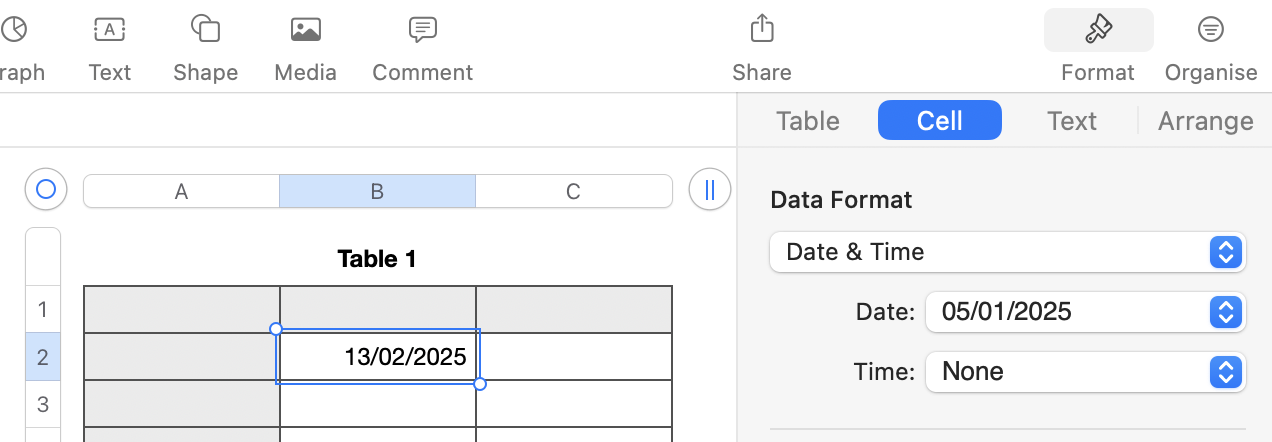Switch to the Table tab

click(x=808, y=121)
